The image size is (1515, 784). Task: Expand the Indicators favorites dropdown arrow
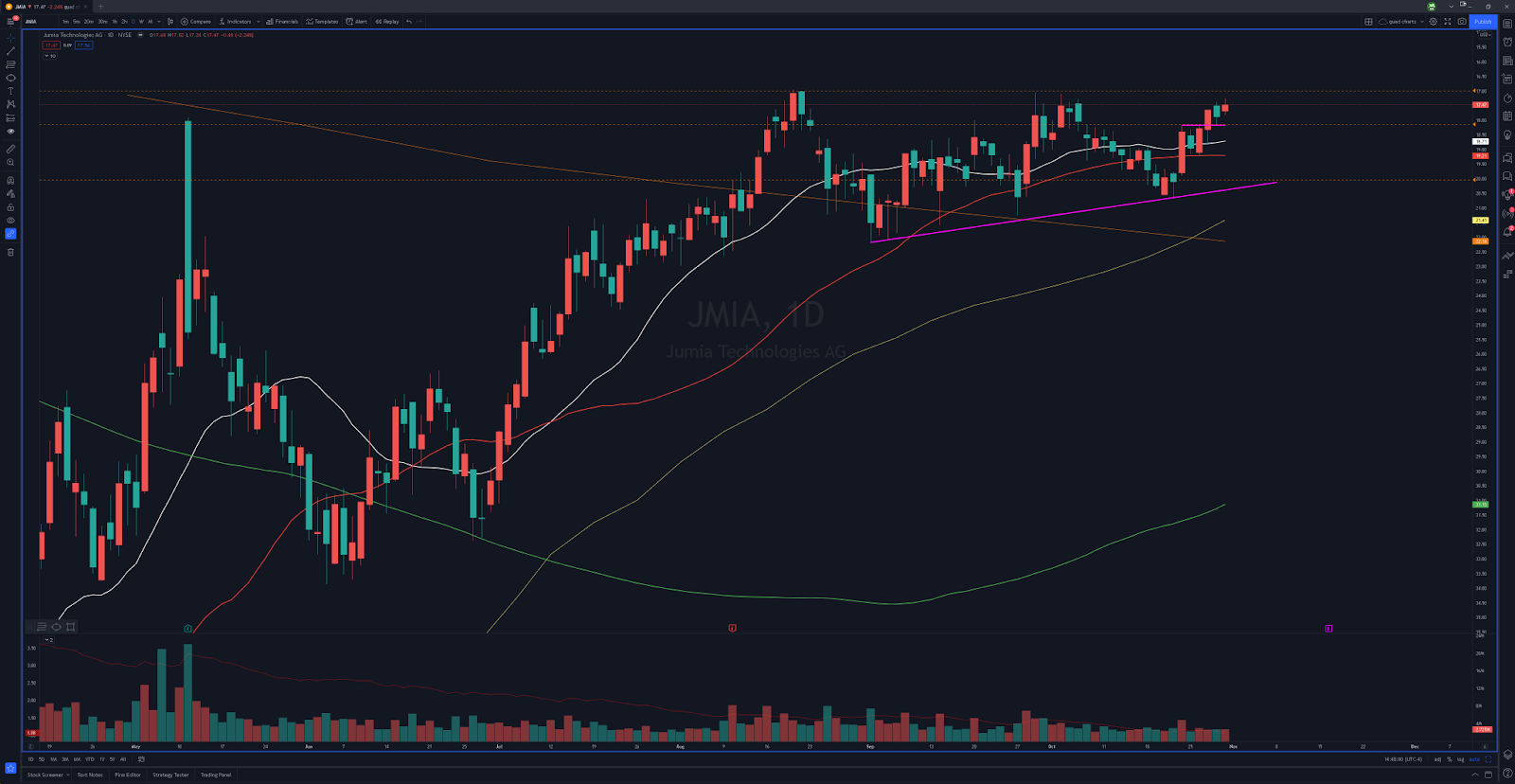(x=258, y=21)
